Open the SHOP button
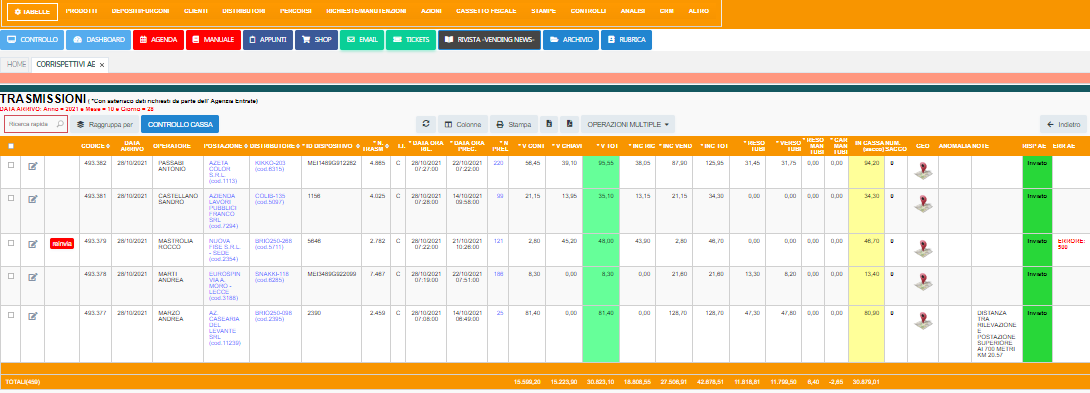The image size is (1090, 393). pyautogui.click(x=316, y=40)
